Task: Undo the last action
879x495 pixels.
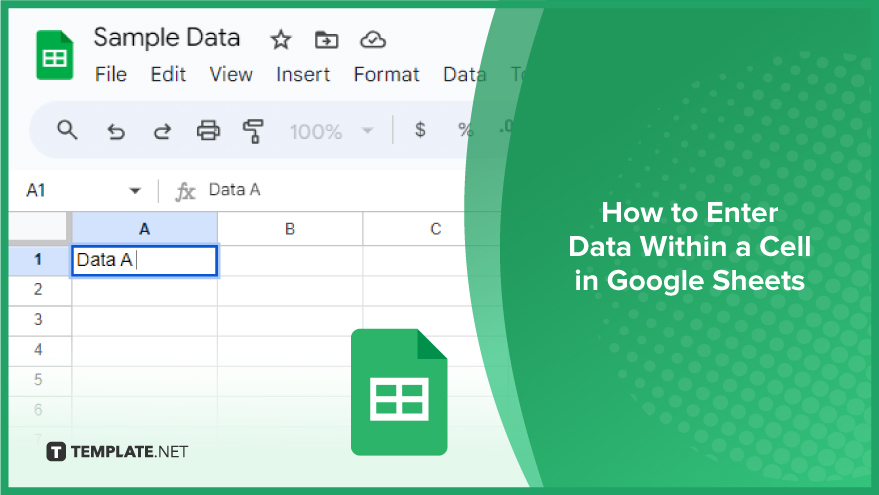Action: (x=116, y=131)
